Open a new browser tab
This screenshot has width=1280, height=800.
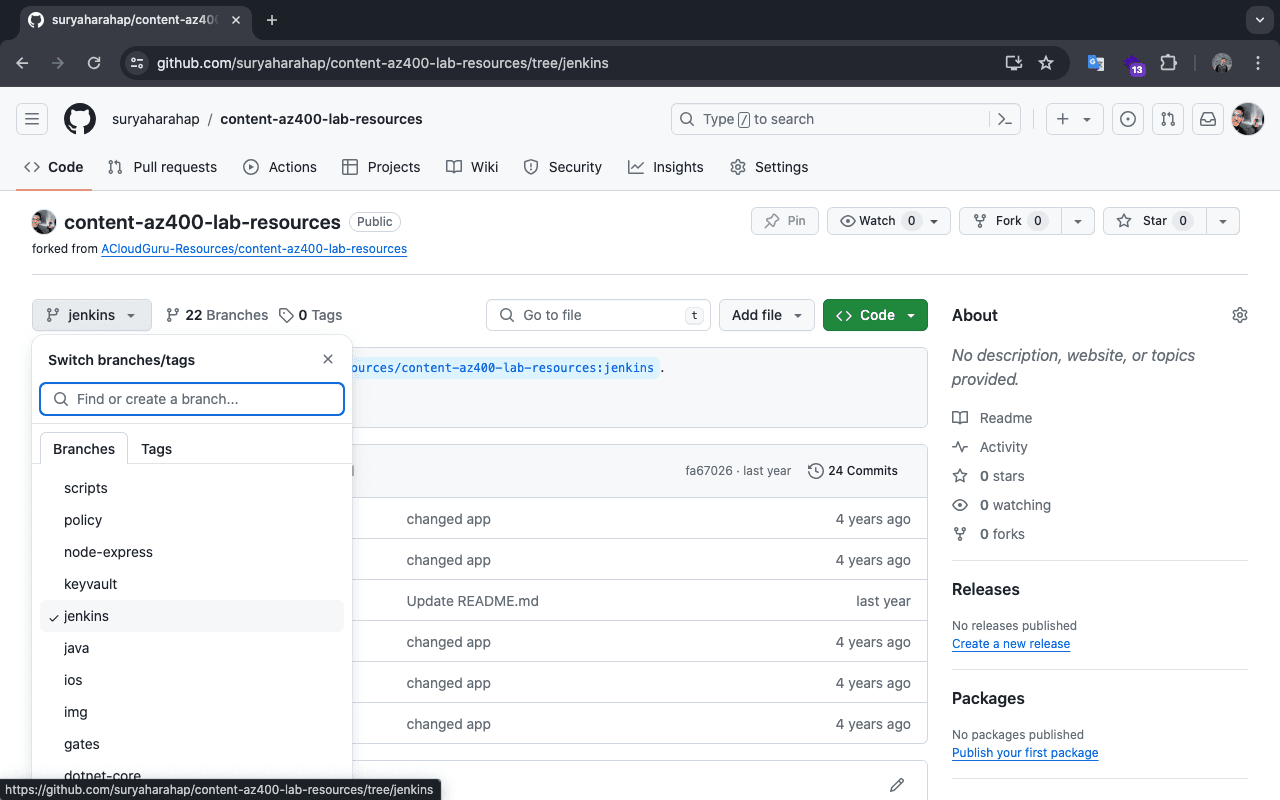pos(272,20)
